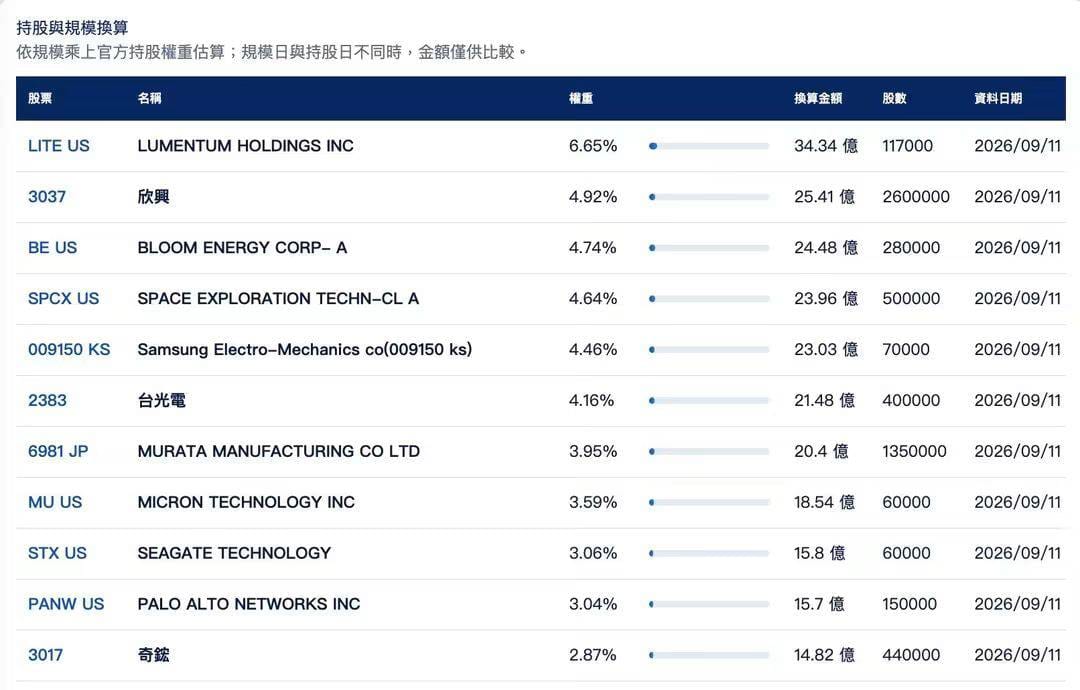This screenshot has height=690, width=1080.
Task: Click the 150000 share count
Action: coord(909,605)
